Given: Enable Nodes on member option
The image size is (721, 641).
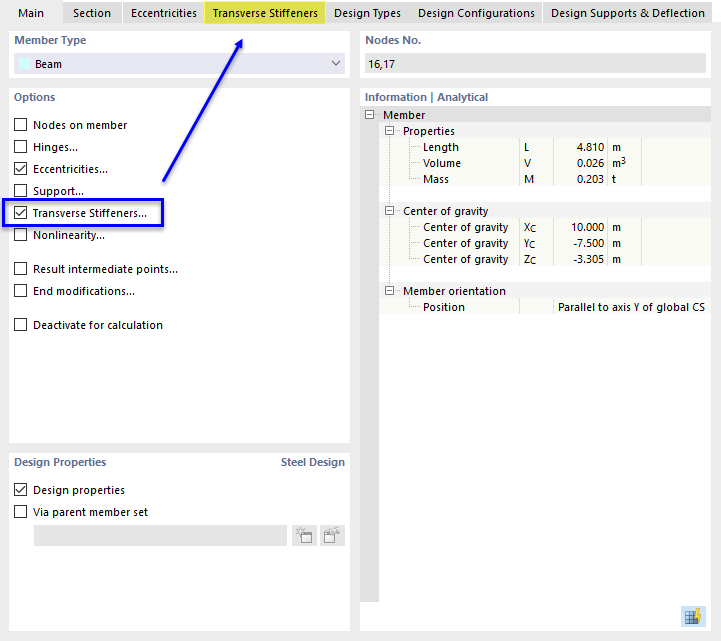Looking at the screenshot, I should pos(21,125).
